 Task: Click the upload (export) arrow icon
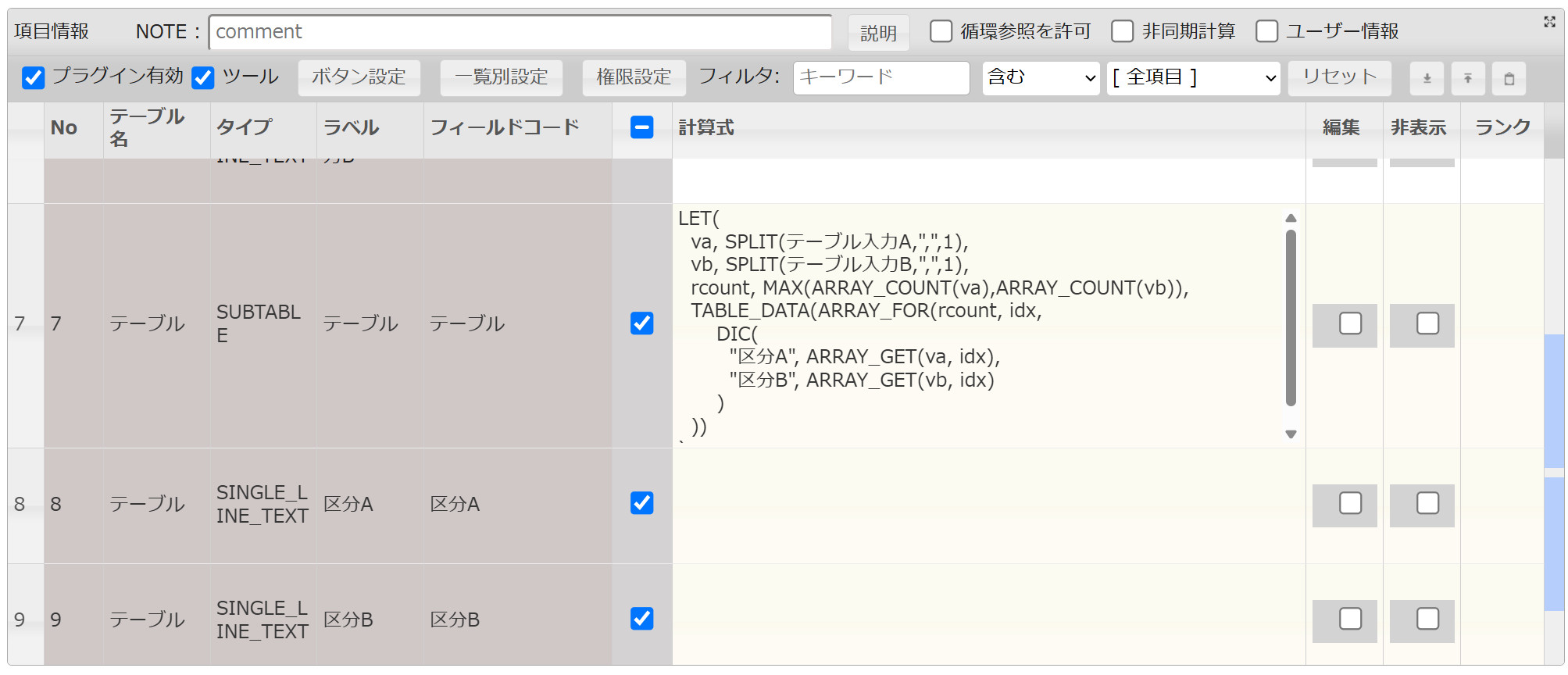click(1468, 78)
